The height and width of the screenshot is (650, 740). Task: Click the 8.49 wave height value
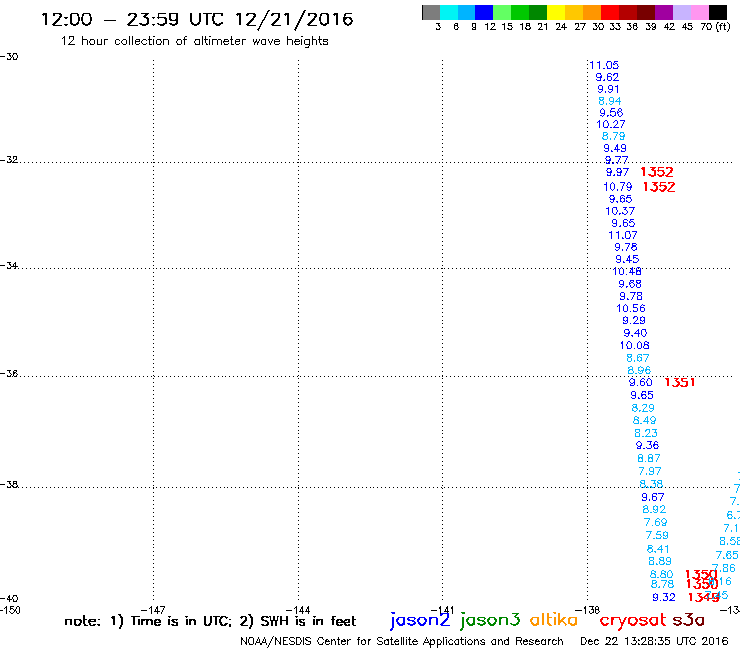[644, 420]
